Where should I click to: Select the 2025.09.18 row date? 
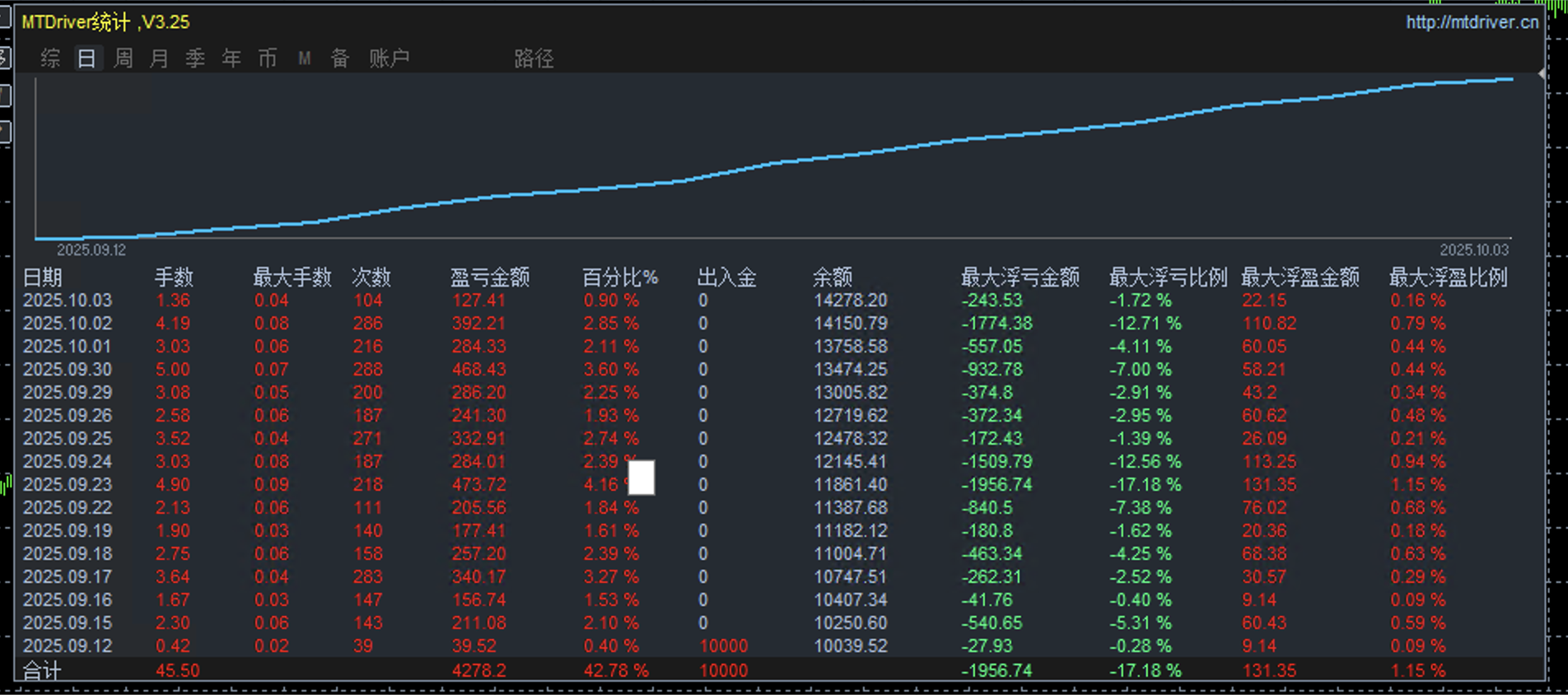[x=68, y=554]
